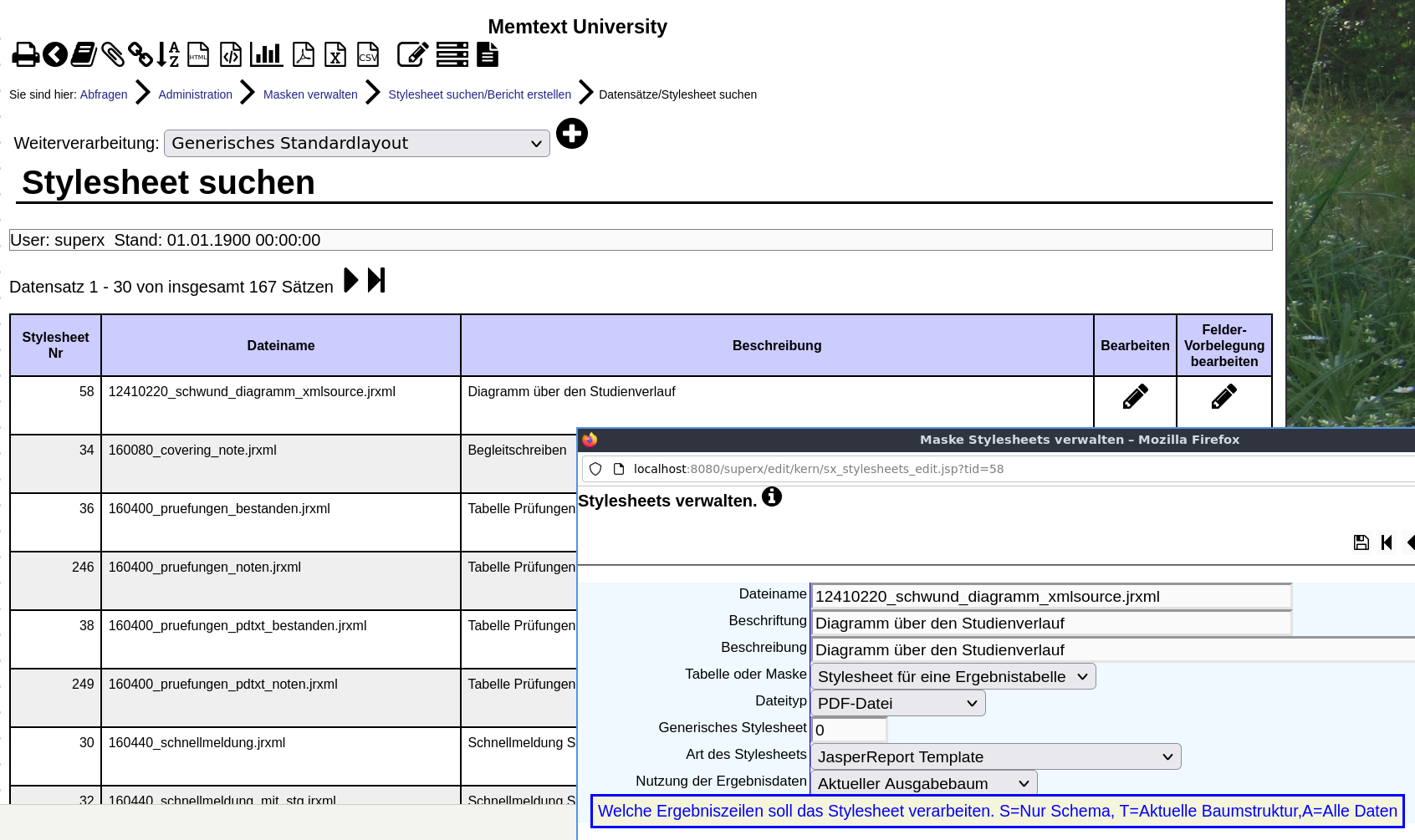The image size is (1415, 840).
Task: Click the edit pencil-on-square icon
Action: (413, 55)
